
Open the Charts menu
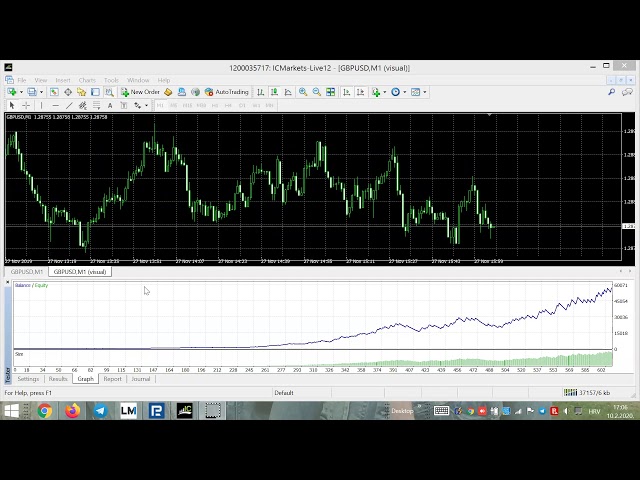pyautogui.click(x=87, y=80)
